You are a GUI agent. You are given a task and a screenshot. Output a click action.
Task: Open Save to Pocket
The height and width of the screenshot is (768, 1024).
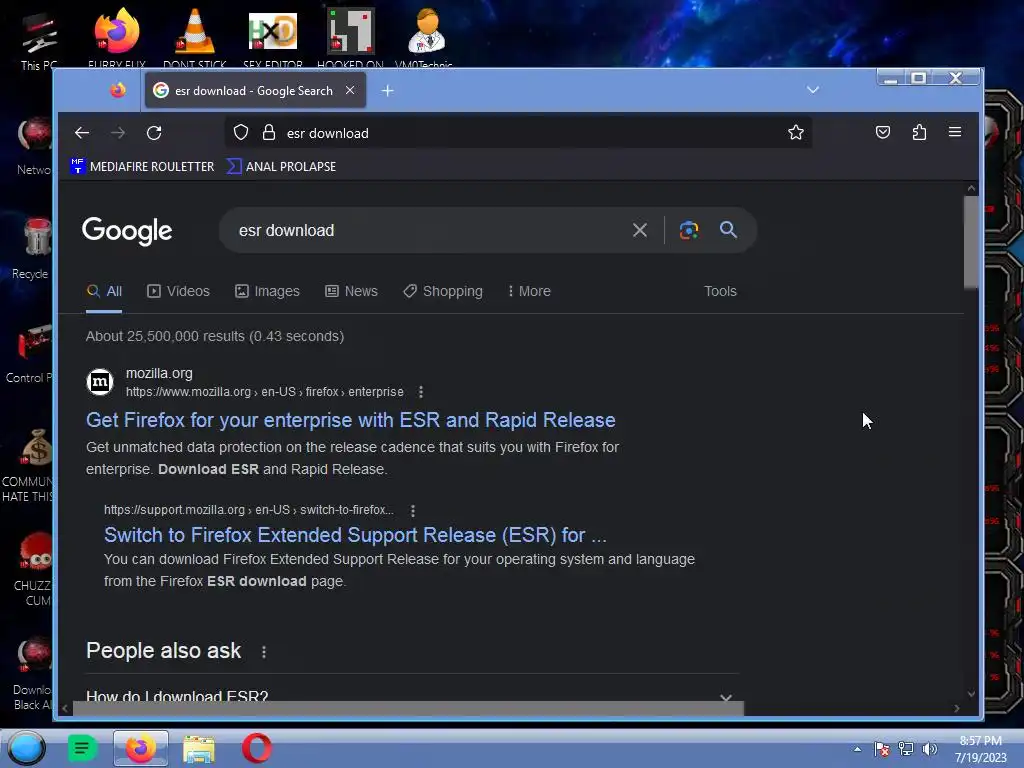click(x=883, y=133)
